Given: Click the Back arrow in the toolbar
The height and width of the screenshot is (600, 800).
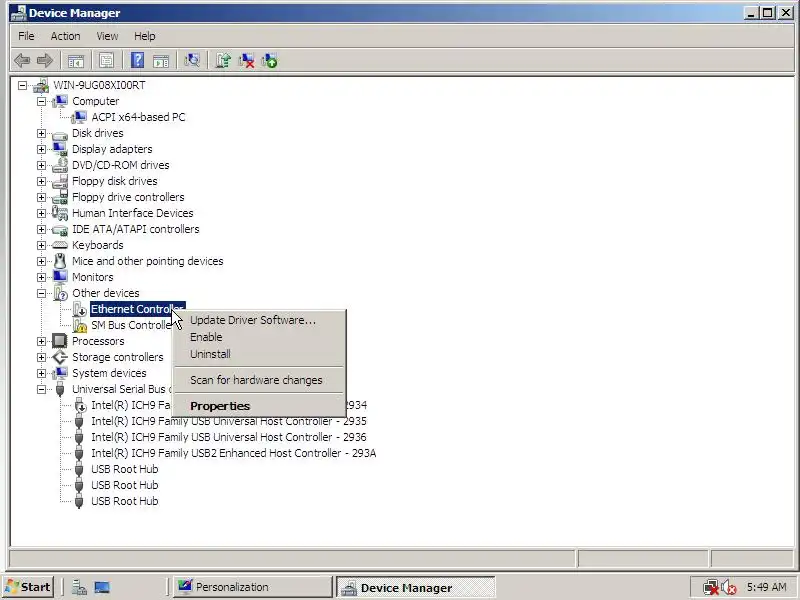Looking at the screenshot, I should pos(22,61).
